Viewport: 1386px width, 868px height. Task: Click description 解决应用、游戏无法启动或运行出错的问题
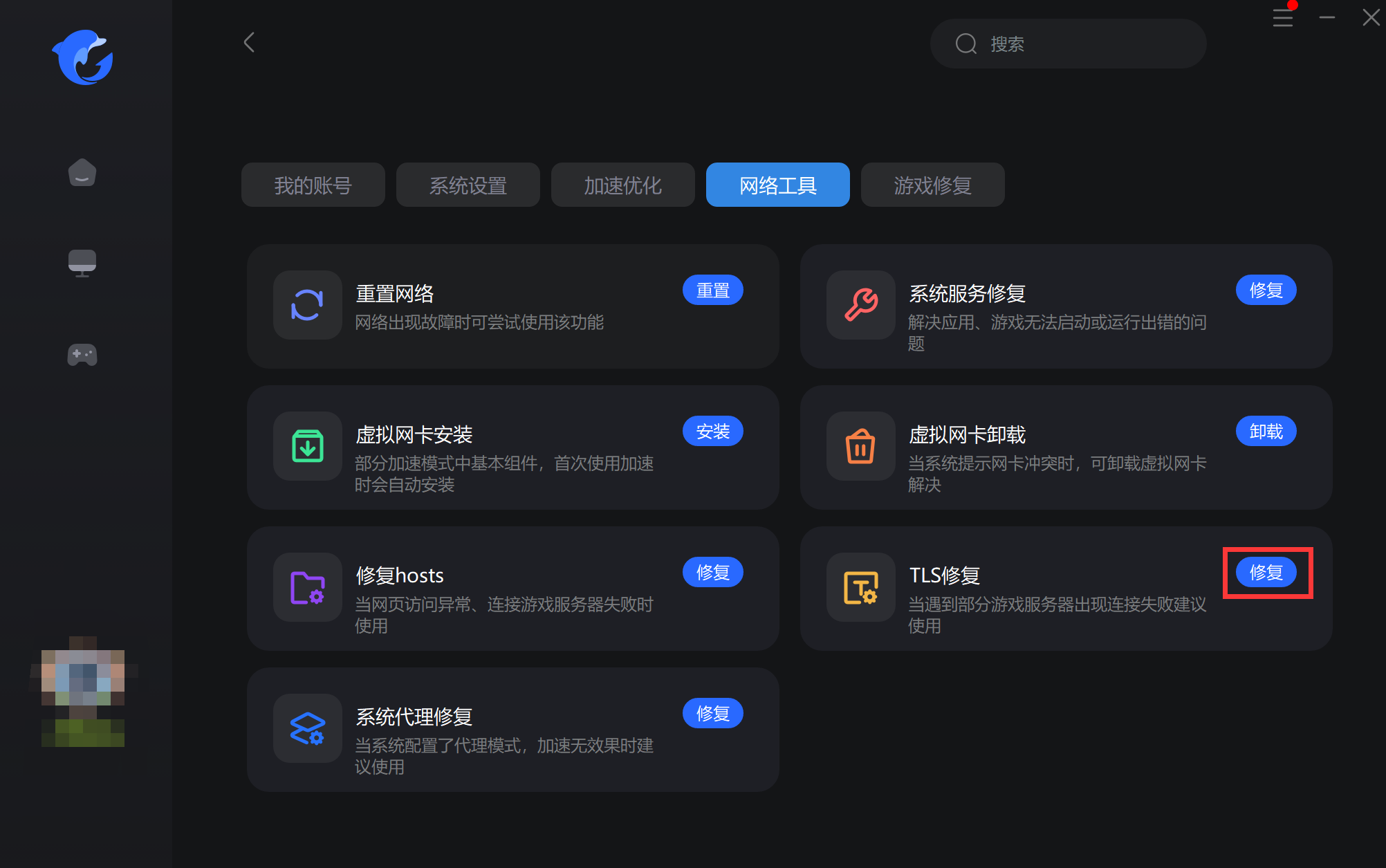(1057, 333)
